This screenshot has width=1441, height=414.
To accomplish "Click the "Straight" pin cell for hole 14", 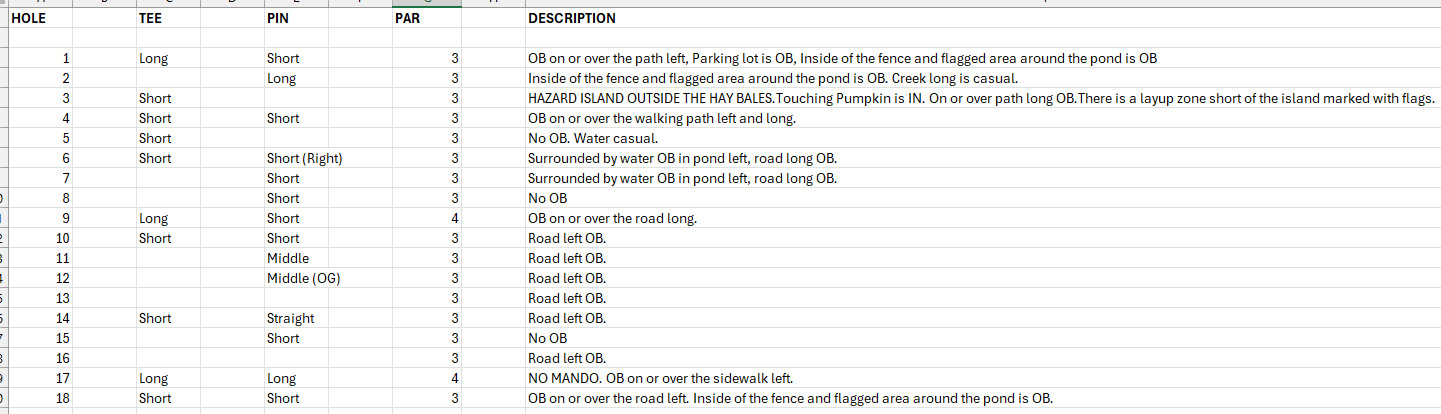I will 291,318.
